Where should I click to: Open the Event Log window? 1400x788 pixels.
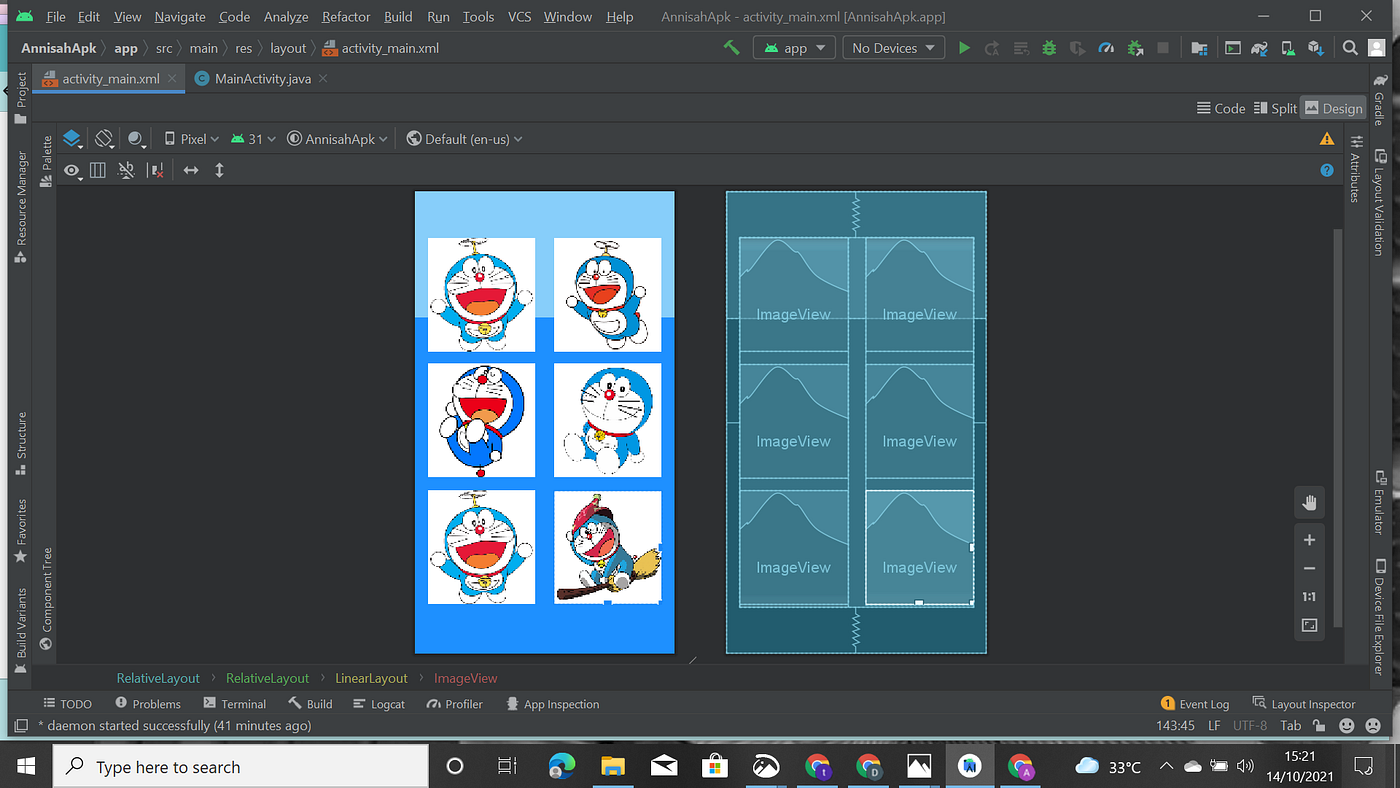coord(1194,704)
